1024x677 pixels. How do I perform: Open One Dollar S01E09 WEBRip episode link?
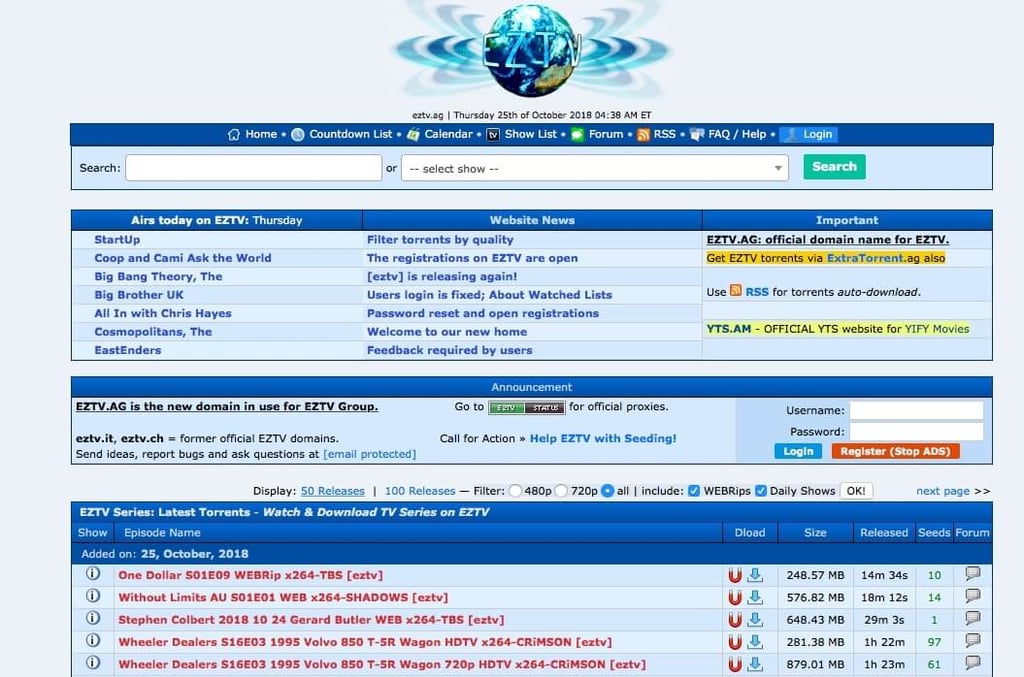click(251, 575)
